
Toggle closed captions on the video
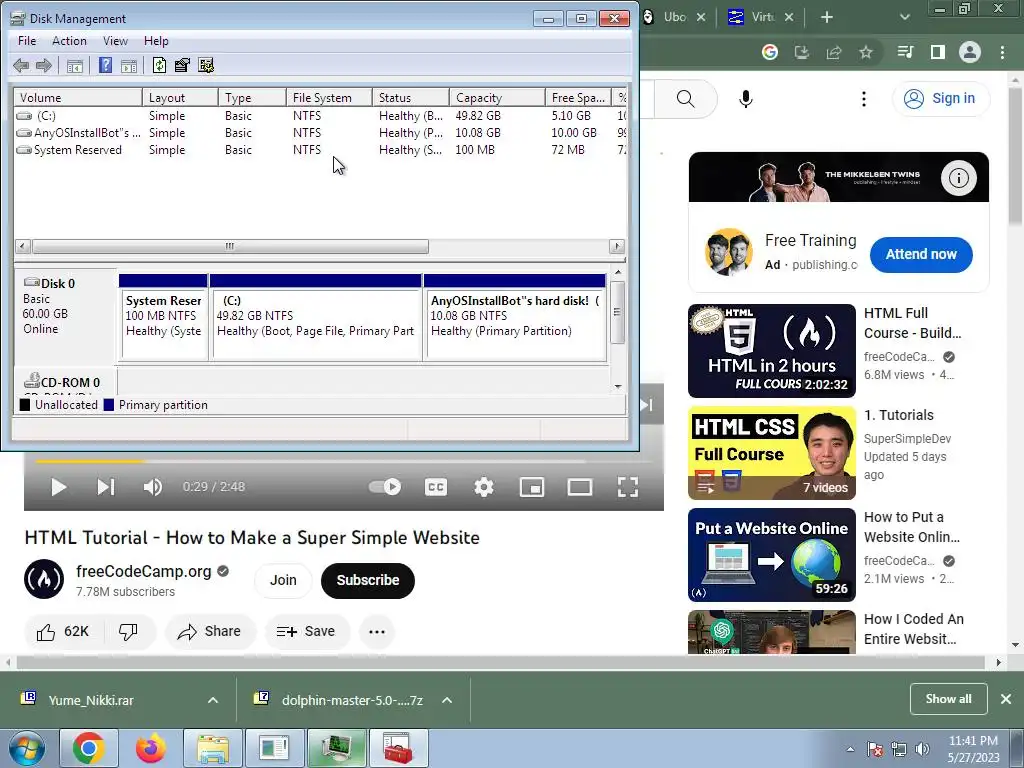tap(436, 487)
